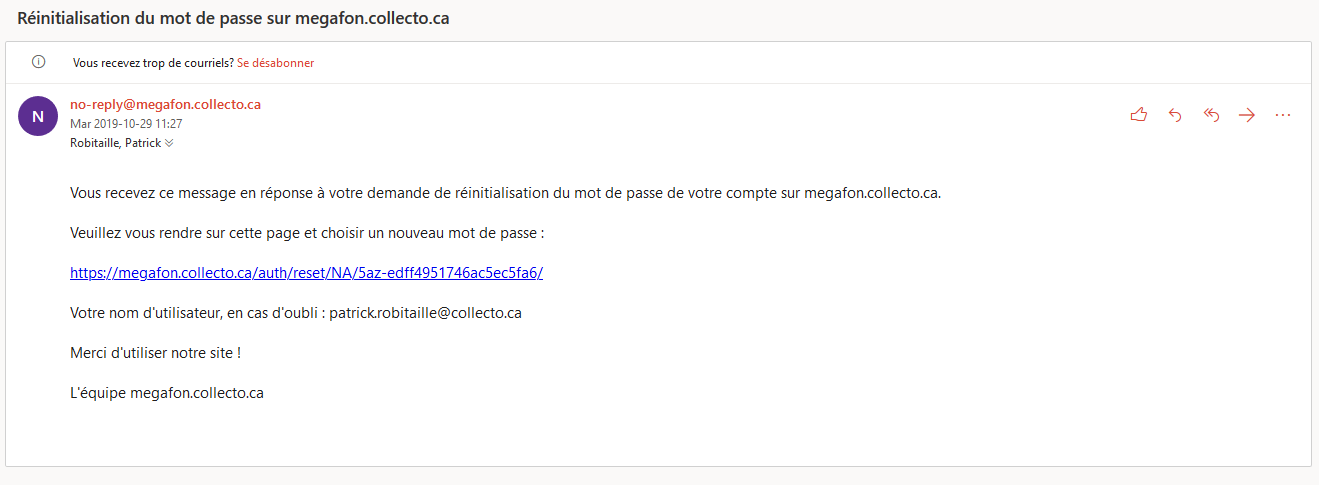This screenshot has height=485, width=1319.
Task: Open more actions ellipsis menu
Action: pyautogui.click(x=1283, y=115)
